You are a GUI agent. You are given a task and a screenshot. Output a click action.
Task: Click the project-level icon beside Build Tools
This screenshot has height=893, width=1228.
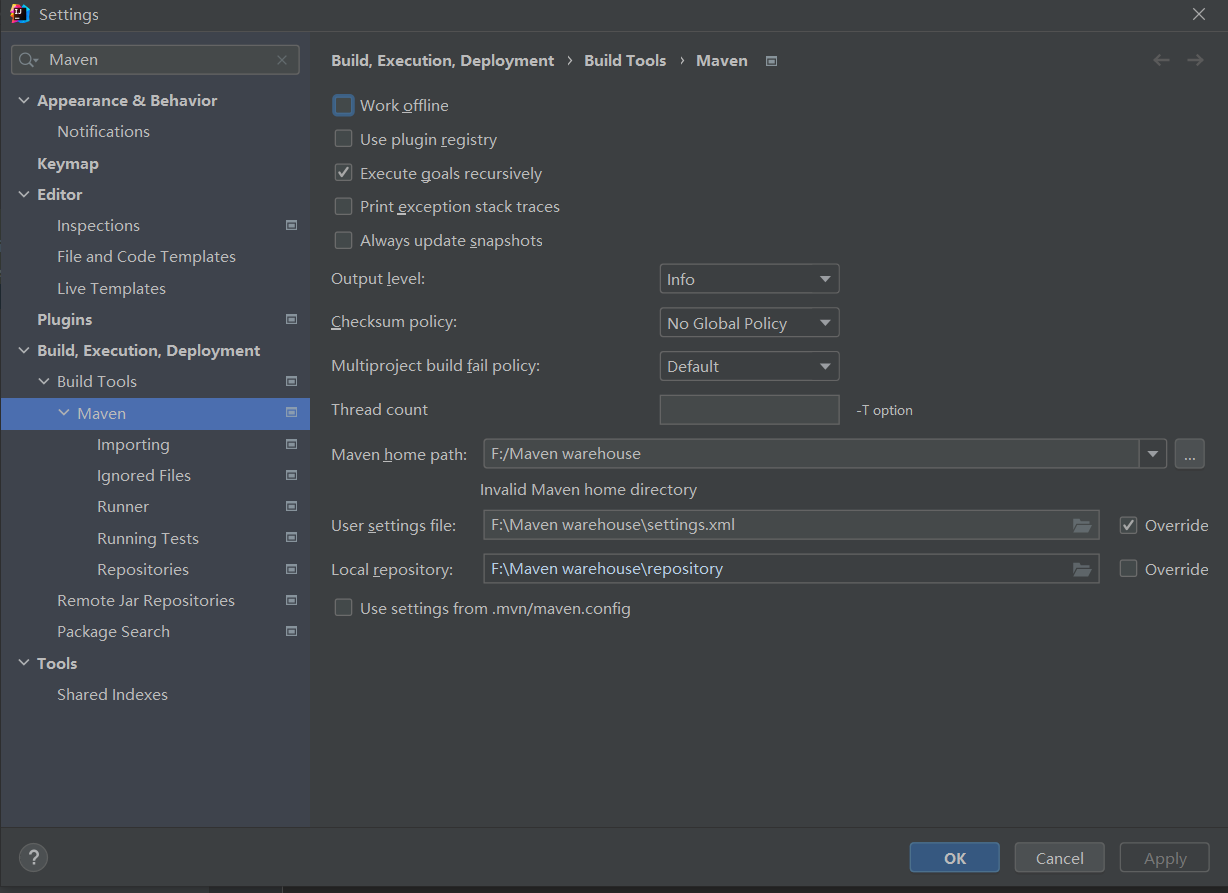tap(291, 381)
